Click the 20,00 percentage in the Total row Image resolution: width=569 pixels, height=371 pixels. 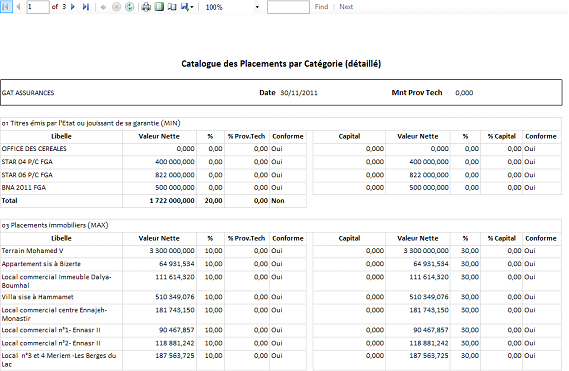pos(213,201)
